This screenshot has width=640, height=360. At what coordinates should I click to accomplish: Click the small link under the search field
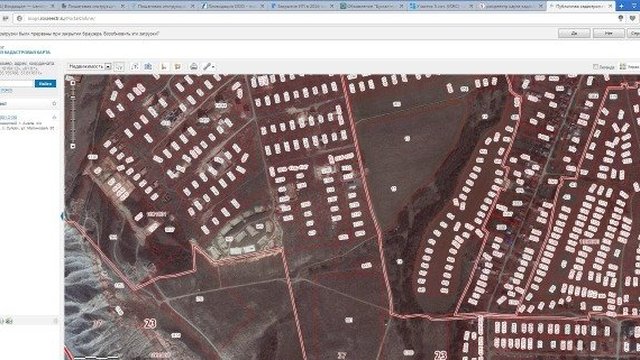point(6,91)
